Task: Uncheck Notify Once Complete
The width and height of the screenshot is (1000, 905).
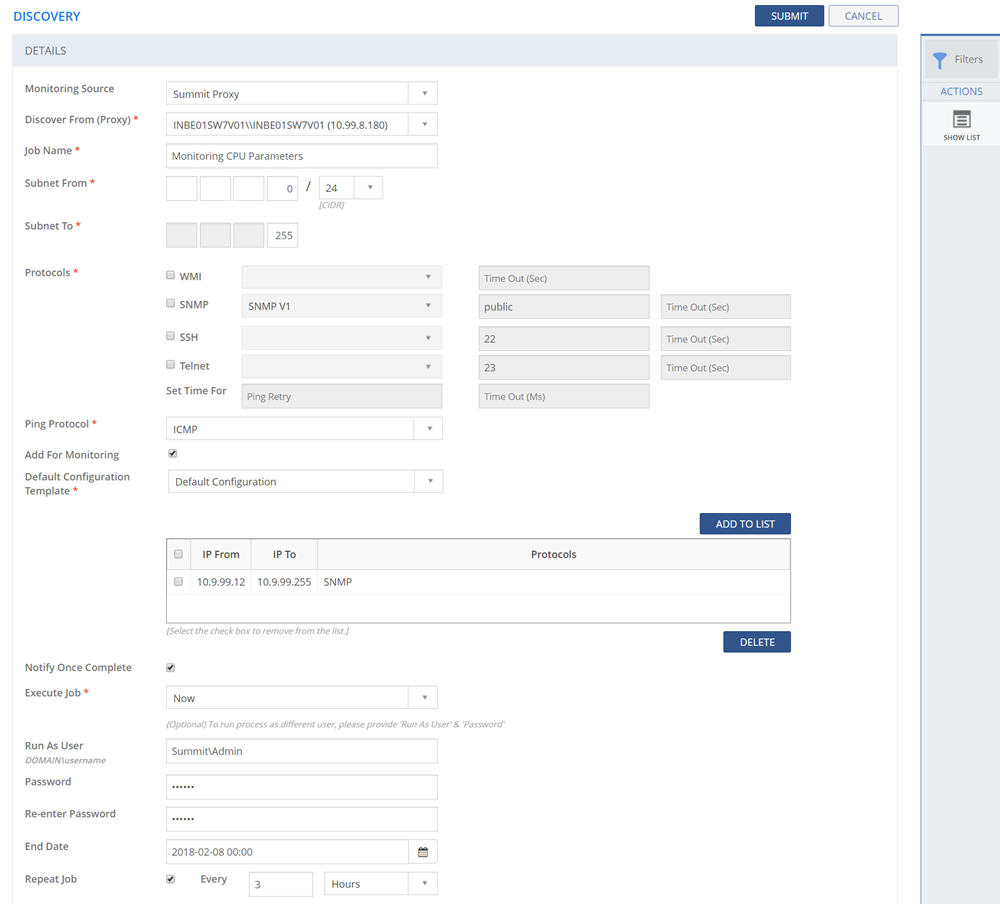Action: (x=171, y=667)
